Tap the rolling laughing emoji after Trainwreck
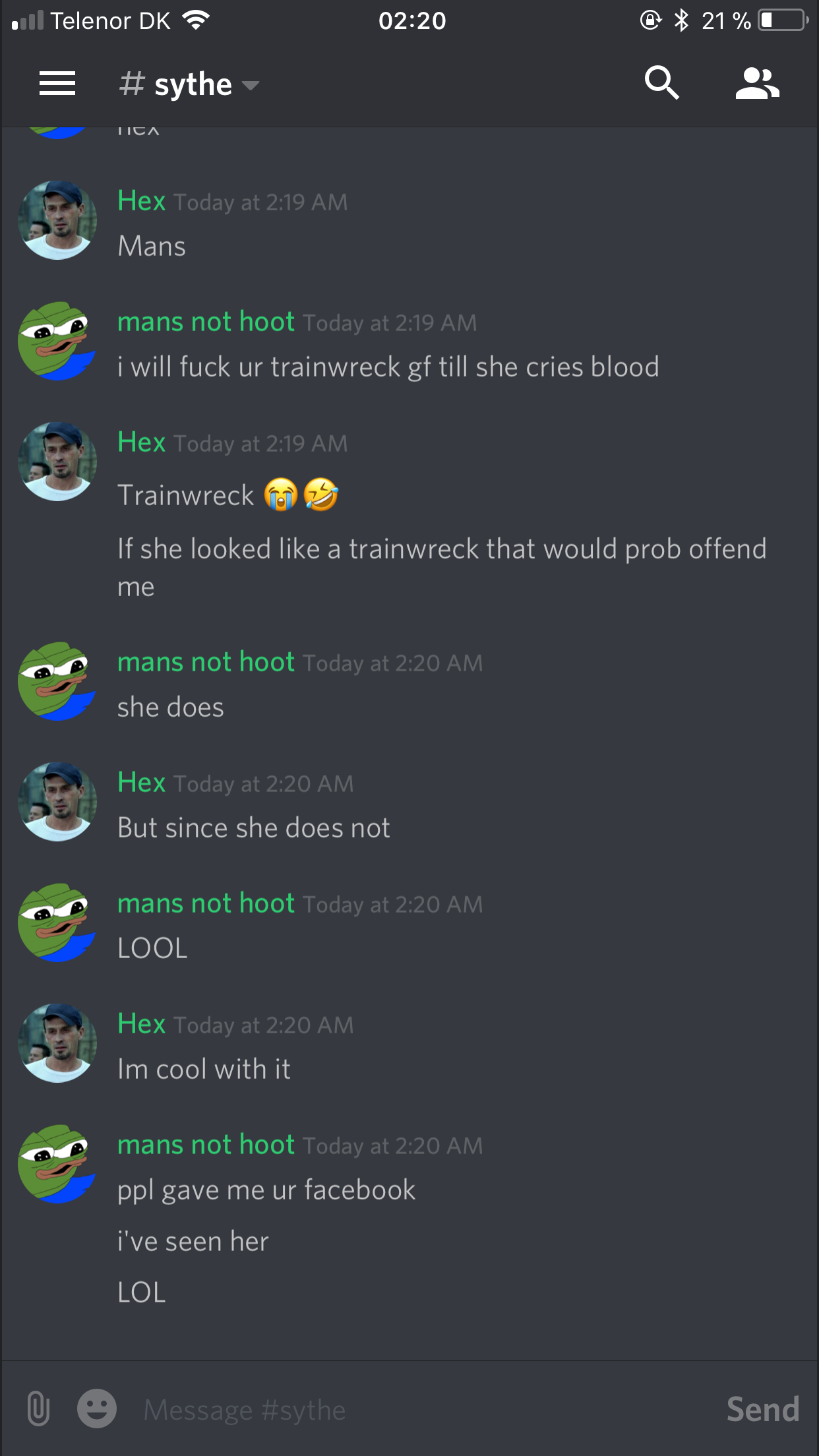This screenshot has height=1456, width=819. [321, 495]
